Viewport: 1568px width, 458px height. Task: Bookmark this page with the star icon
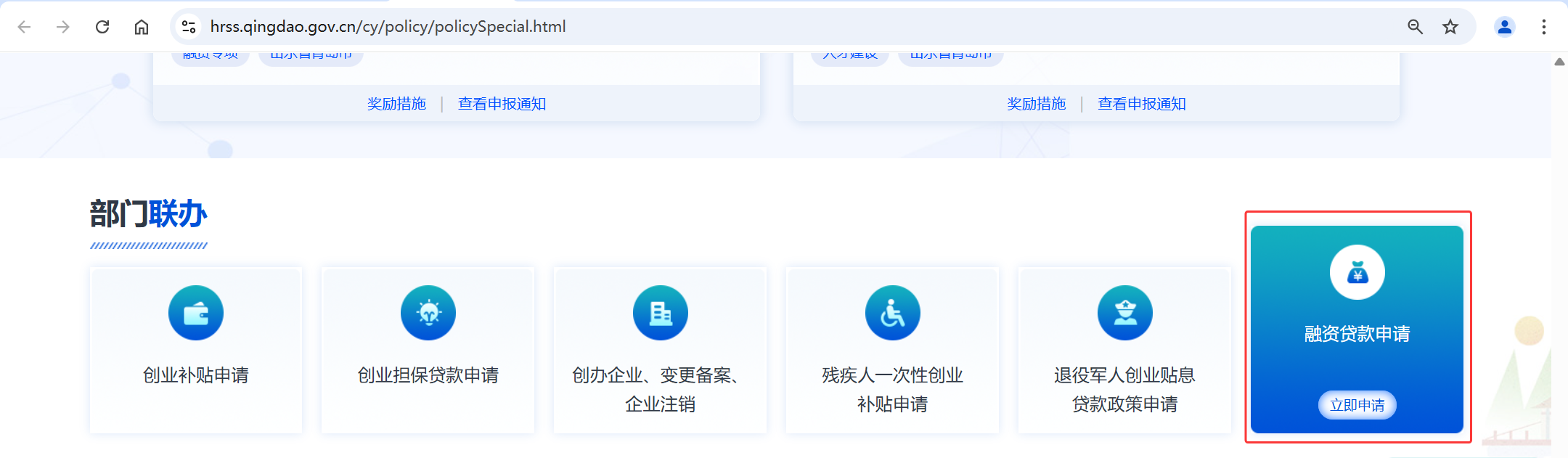pos(1450,27)
